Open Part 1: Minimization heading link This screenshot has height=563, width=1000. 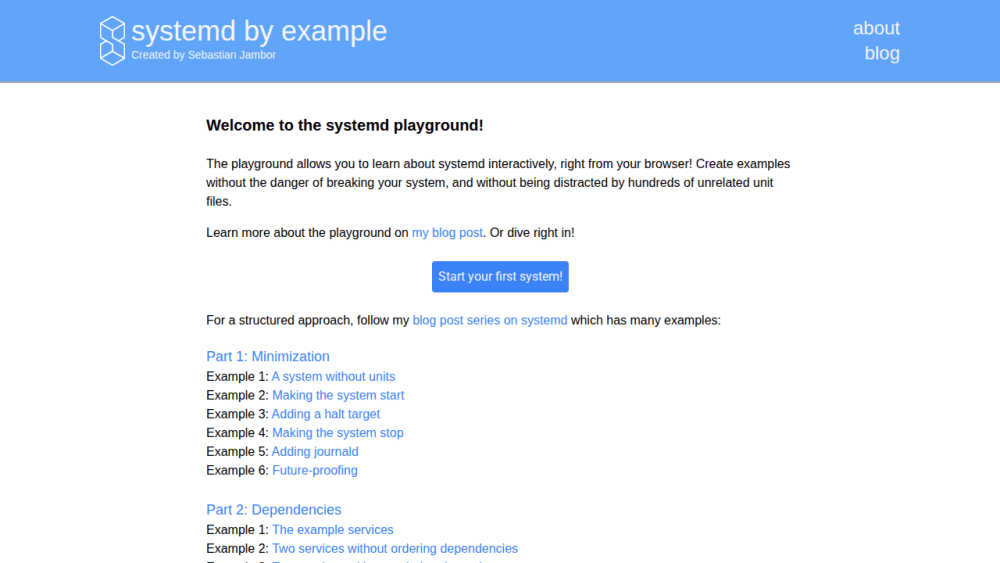(268, 356)
